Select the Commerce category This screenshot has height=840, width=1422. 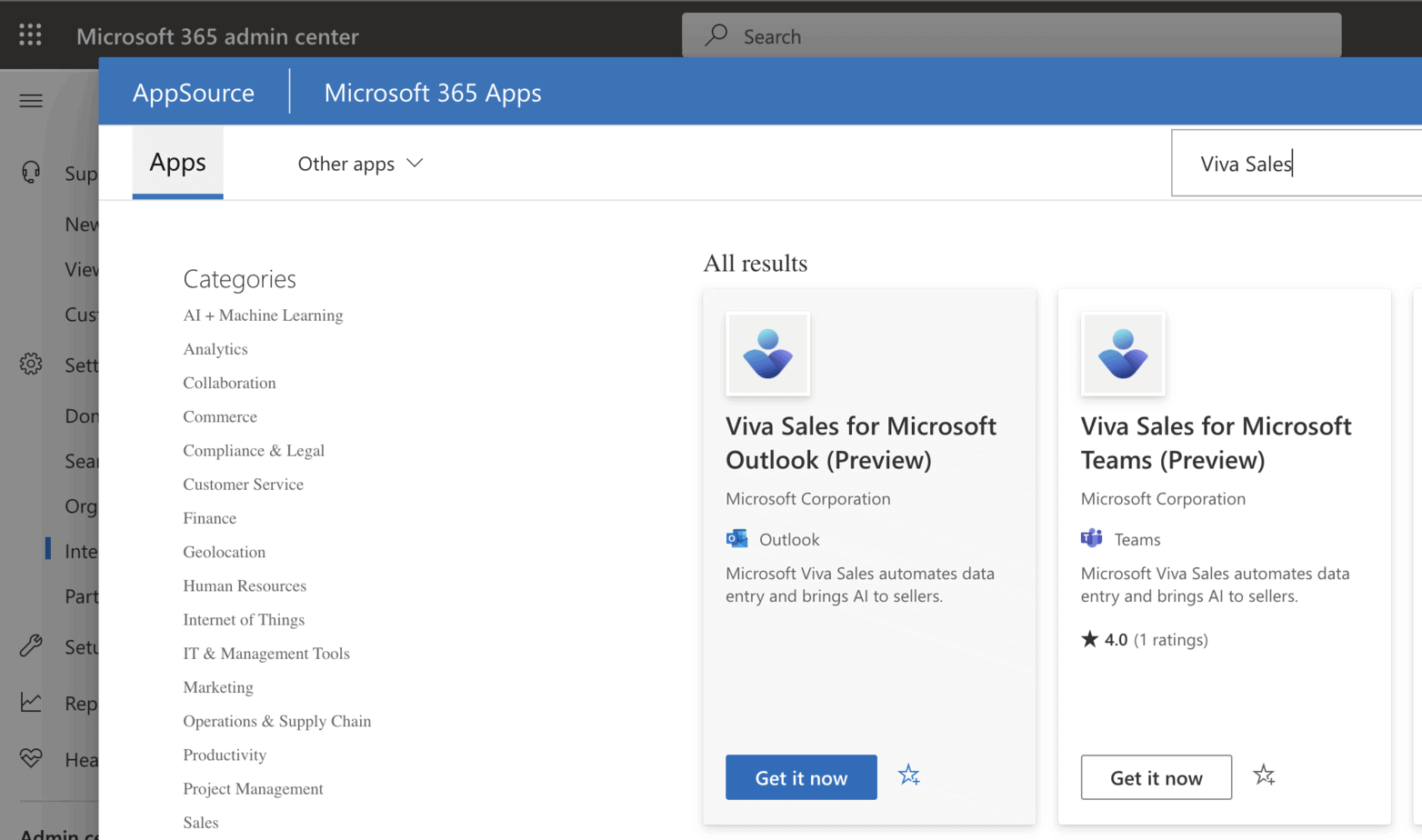(220, 416)
